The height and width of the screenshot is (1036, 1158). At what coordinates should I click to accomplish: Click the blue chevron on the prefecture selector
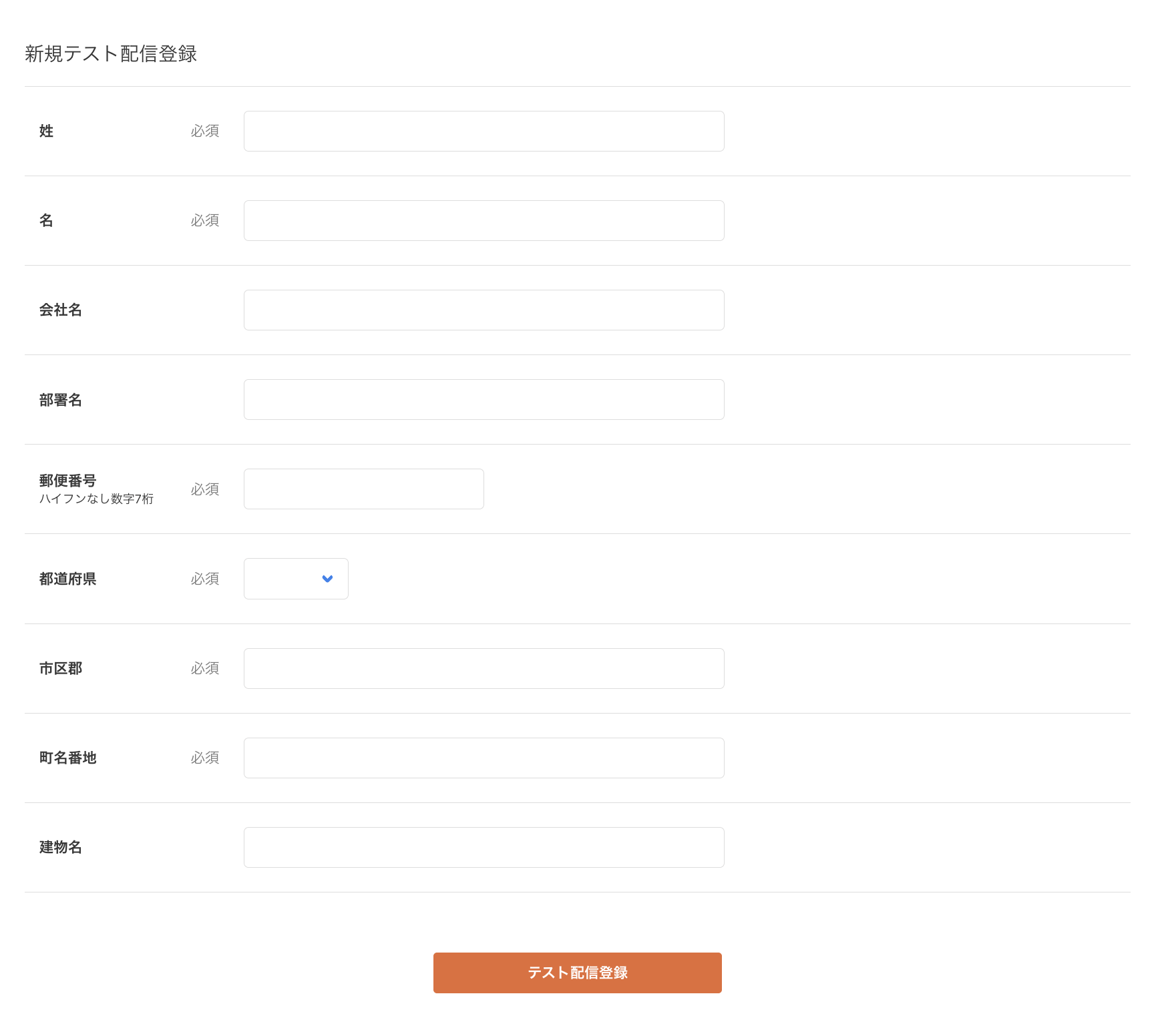327,579
